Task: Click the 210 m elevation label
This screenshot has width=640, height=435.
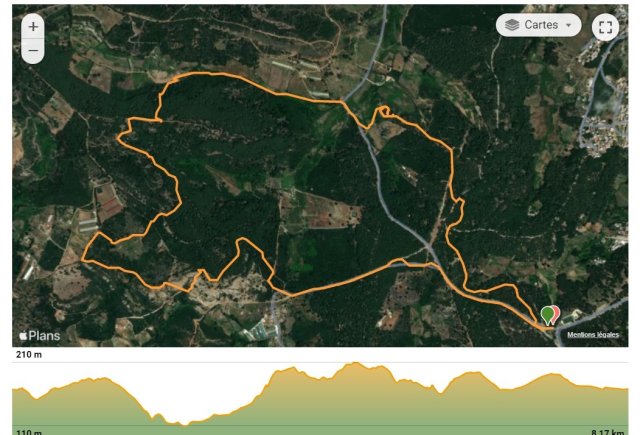Action: [29, 355]
